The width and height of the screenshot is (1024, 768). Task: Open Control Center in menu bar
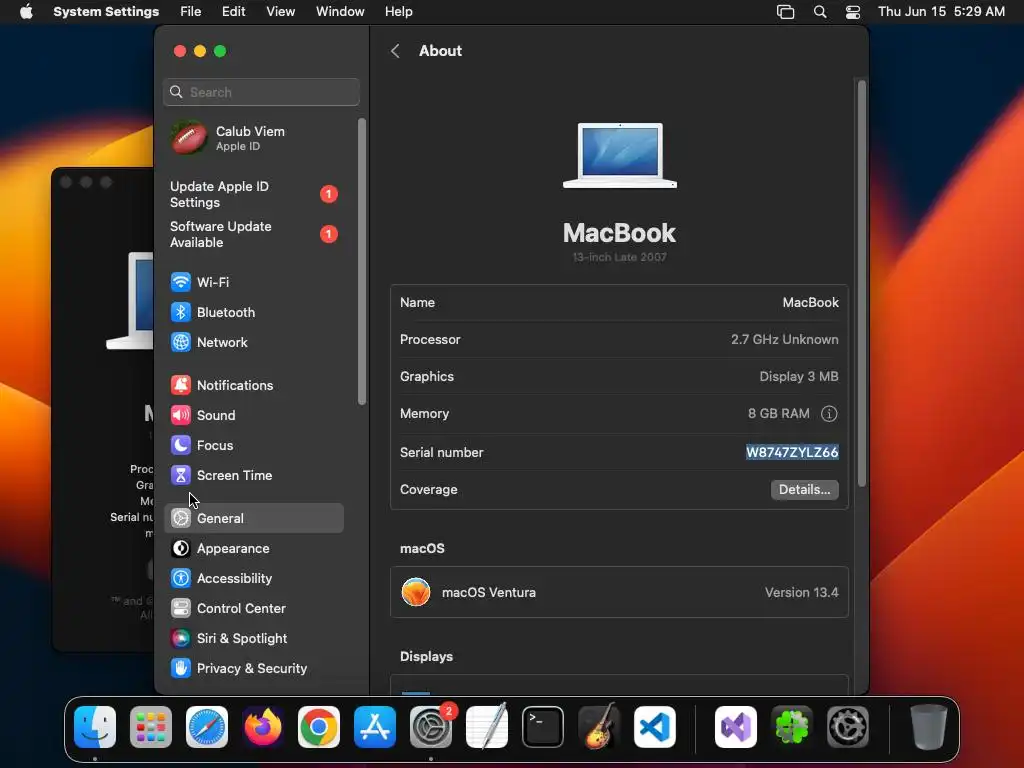(853, 12)
